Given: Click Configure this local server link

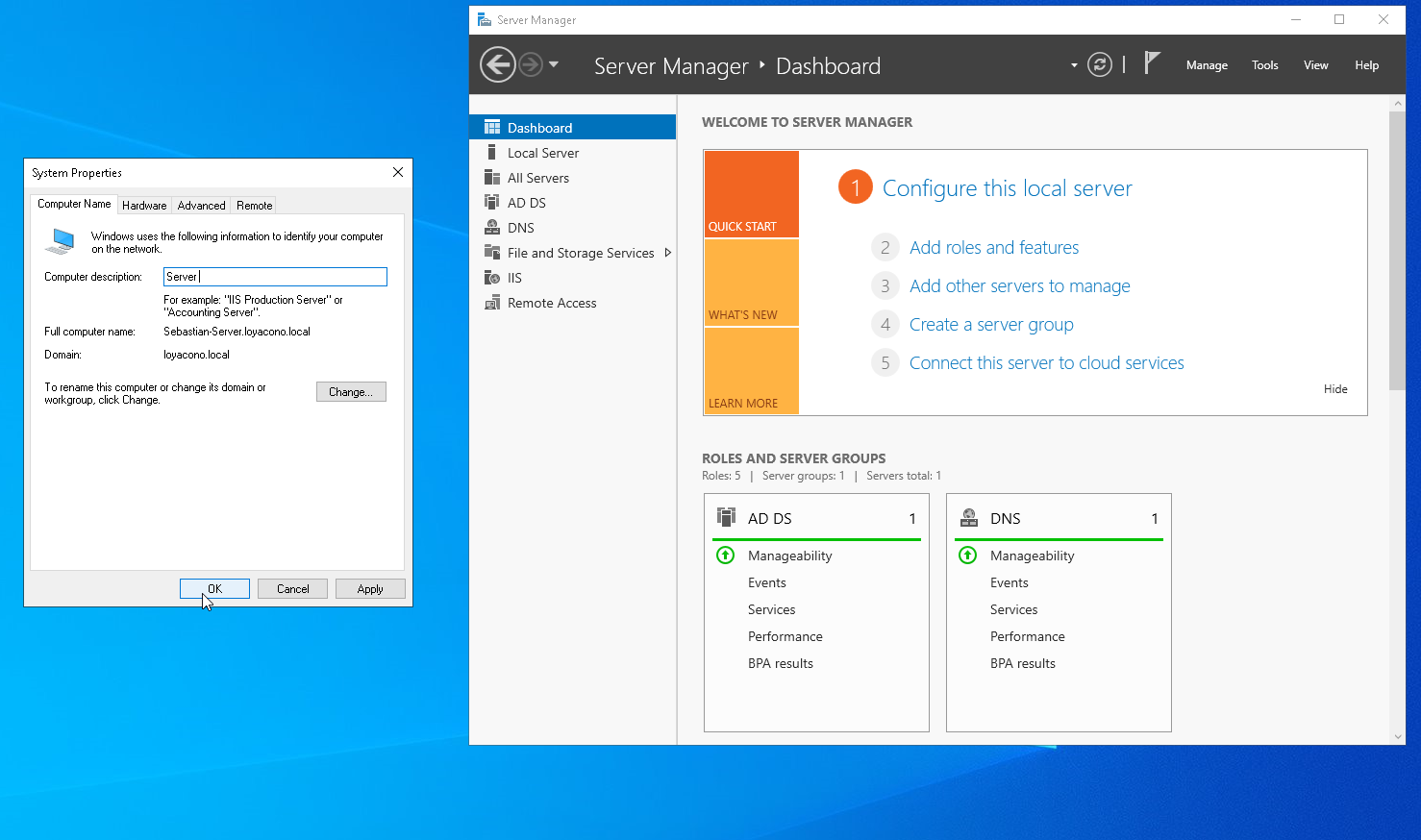Looking at the screenshot, I should point(1008,188).
